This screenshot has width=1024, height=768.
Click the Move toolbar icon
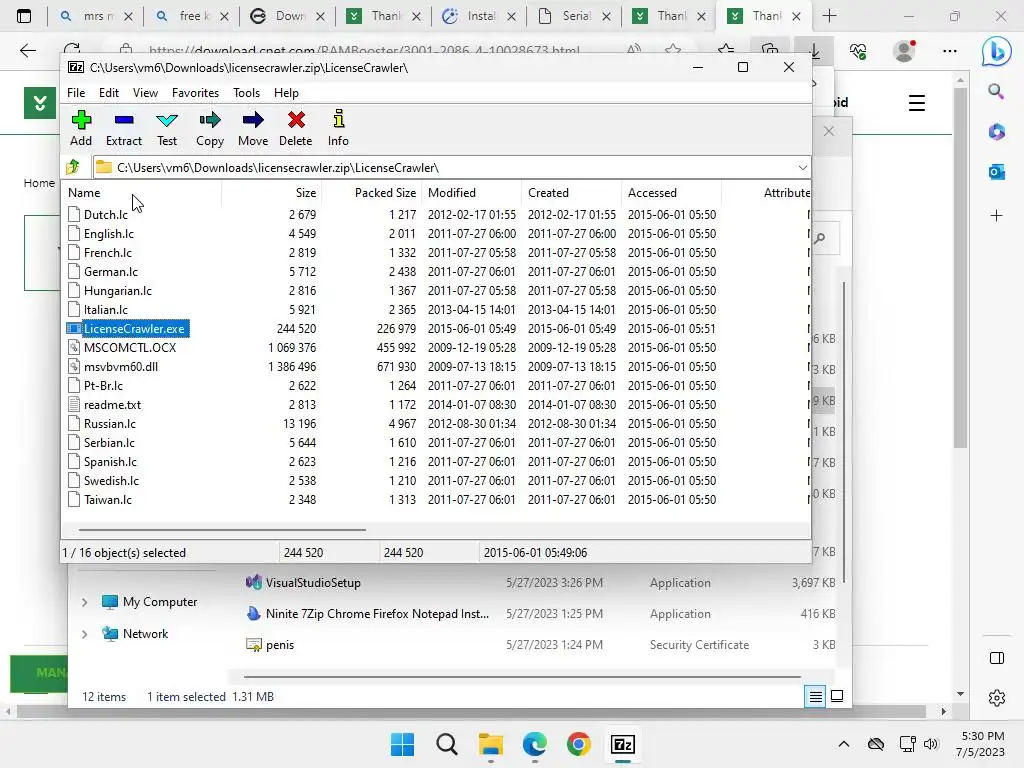coord(253,128)
